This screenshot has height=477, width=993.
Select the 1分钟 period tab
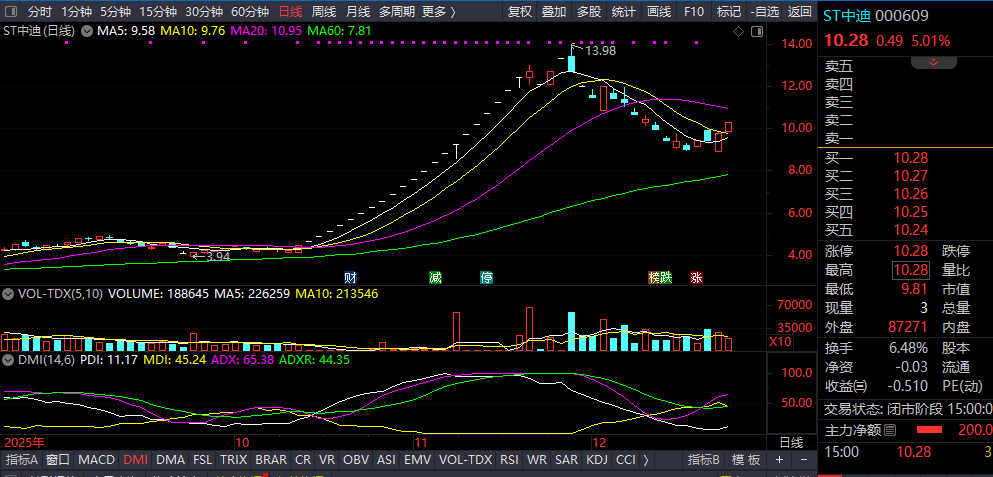point(77,11)
